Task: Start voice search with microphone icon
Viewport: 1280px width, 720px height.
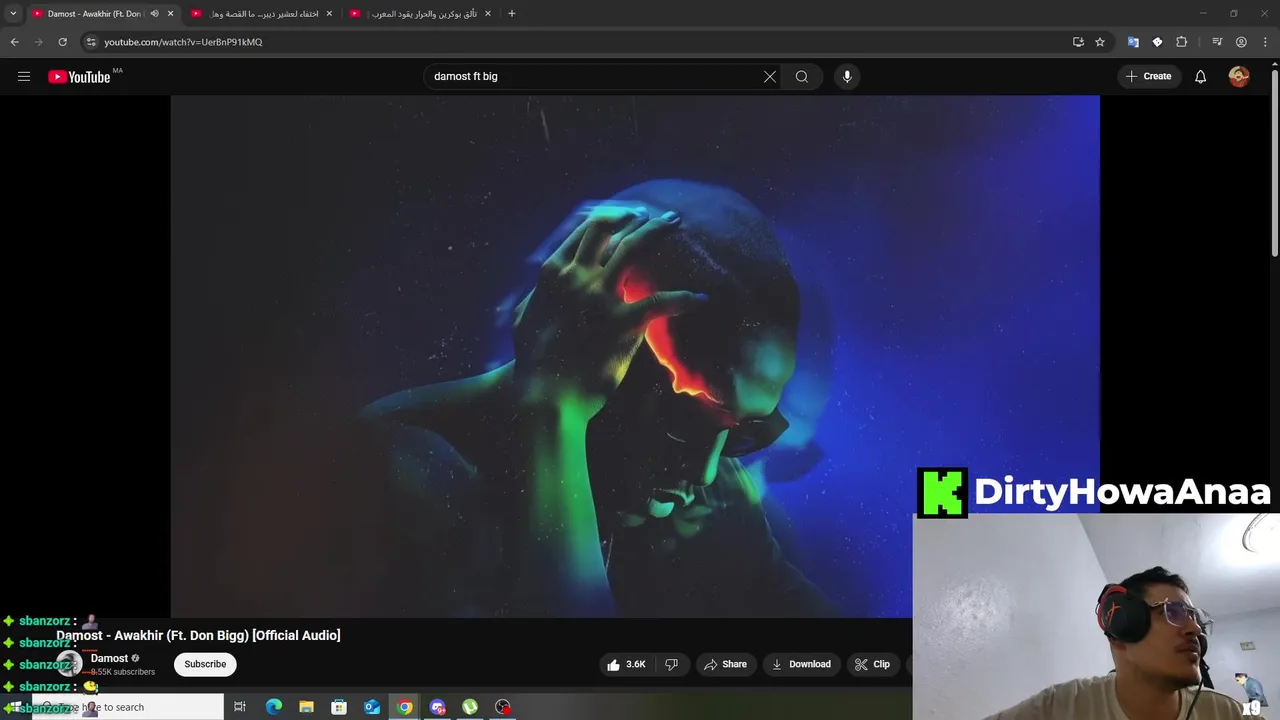Action: 847,76
